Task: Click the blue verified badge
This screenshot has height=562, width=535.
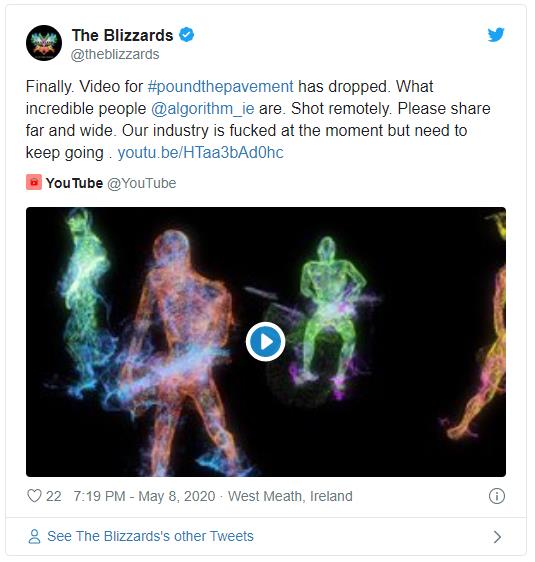Action: [x=187, y=35]
